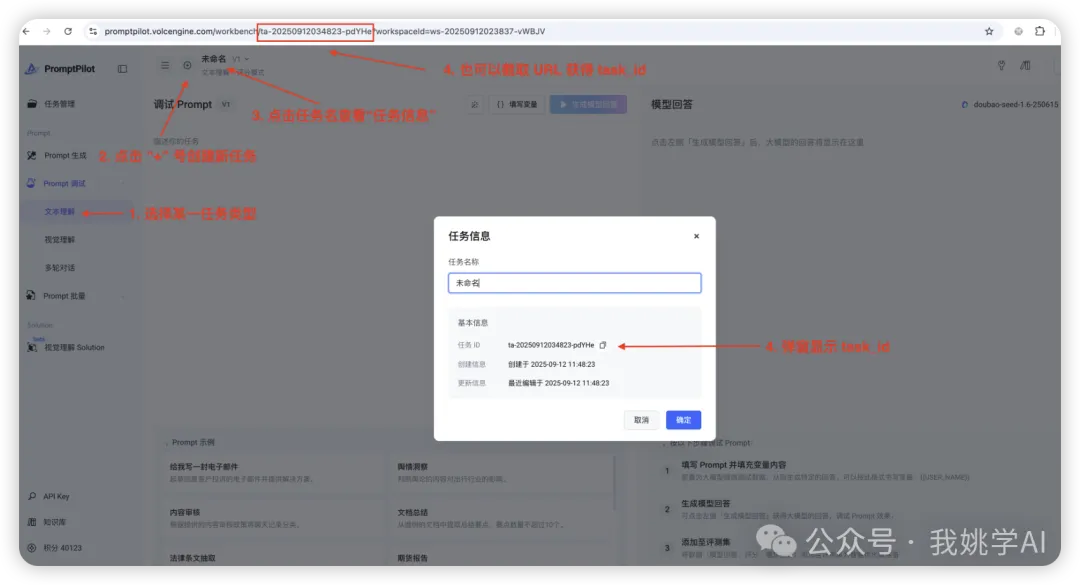The image size is (1080, 585).
Task: Choose the 给我写一封电子邮件 prompt example
Action: coord(273,472)
